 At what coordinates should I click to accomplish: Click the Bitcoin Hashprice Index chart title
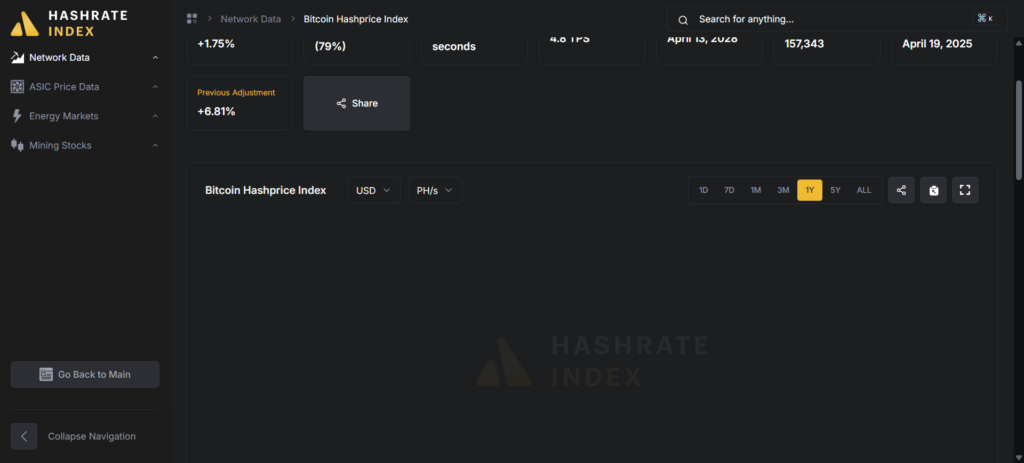pyautogui.click(x=266, y=190)
